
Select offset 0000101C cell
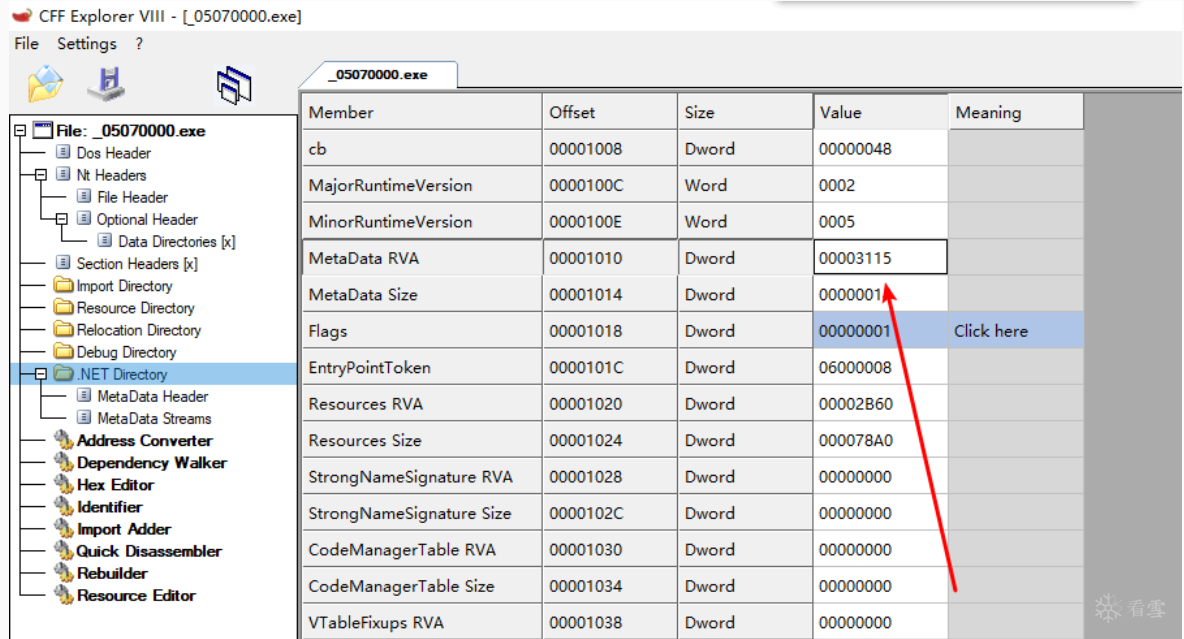point(609,367)
